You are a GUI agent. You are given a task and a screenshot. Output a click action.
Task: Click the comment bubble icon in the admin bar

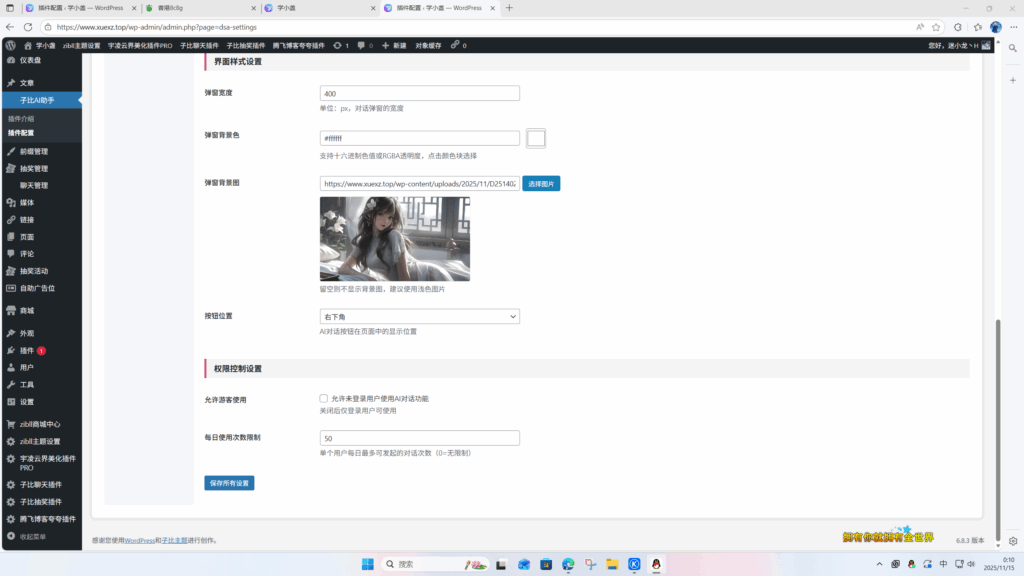click(362, 45)
